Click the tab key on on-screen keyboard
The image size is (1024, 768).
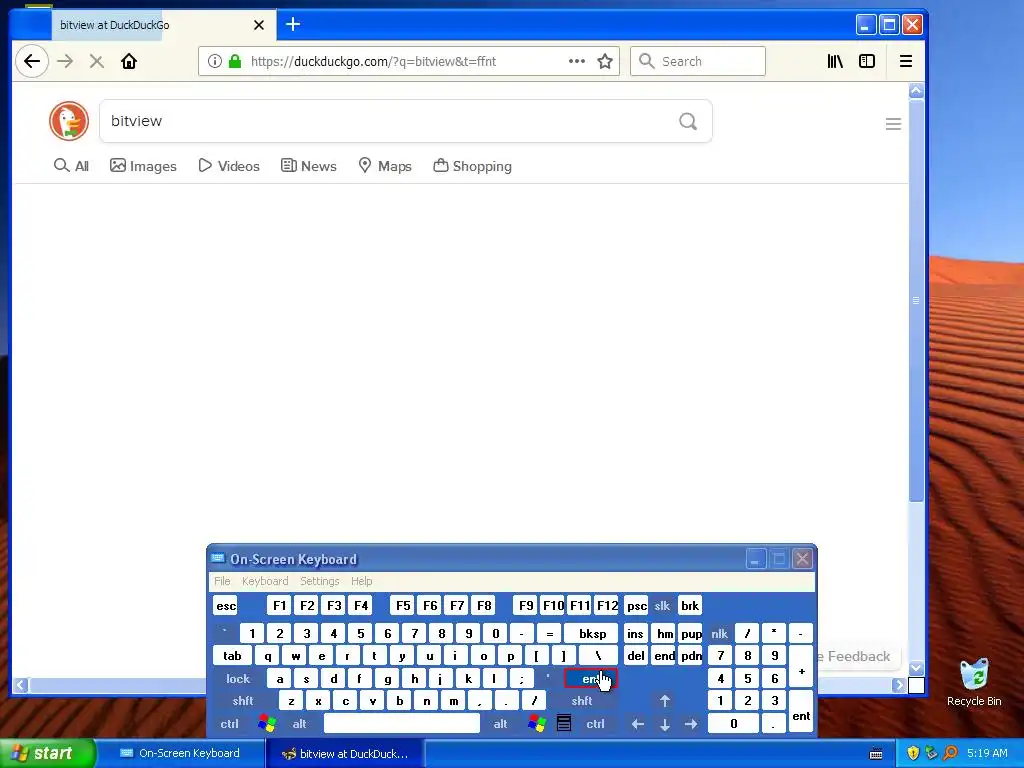pyautogui.click(x=232, y=656)
